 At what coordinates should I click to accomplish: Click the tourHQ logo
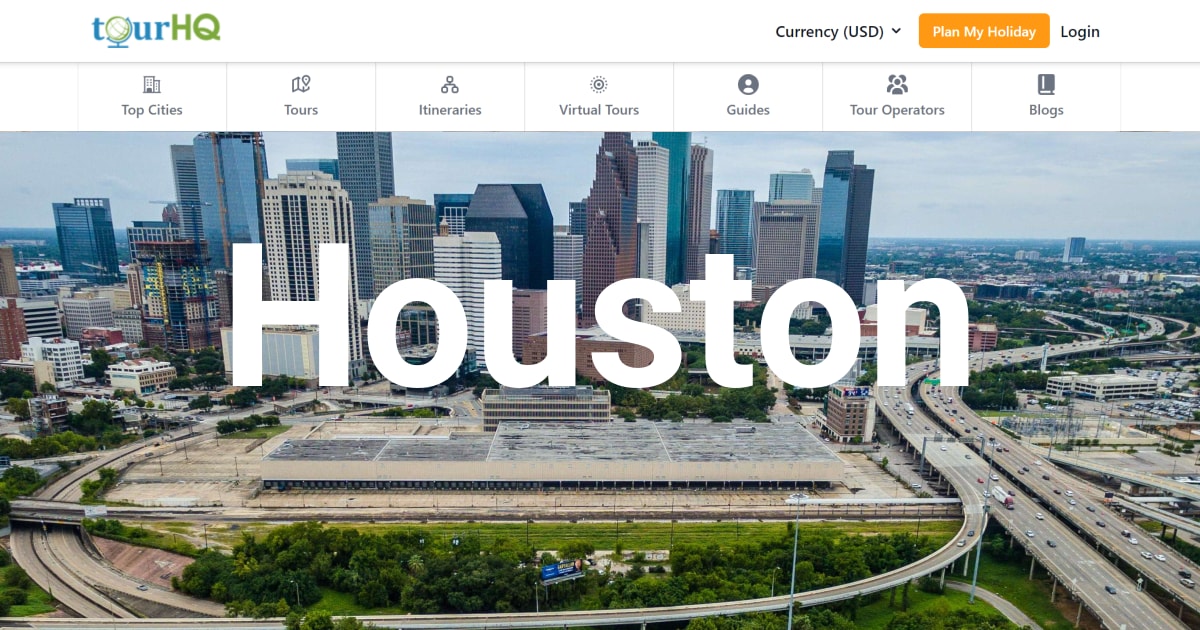156,29
